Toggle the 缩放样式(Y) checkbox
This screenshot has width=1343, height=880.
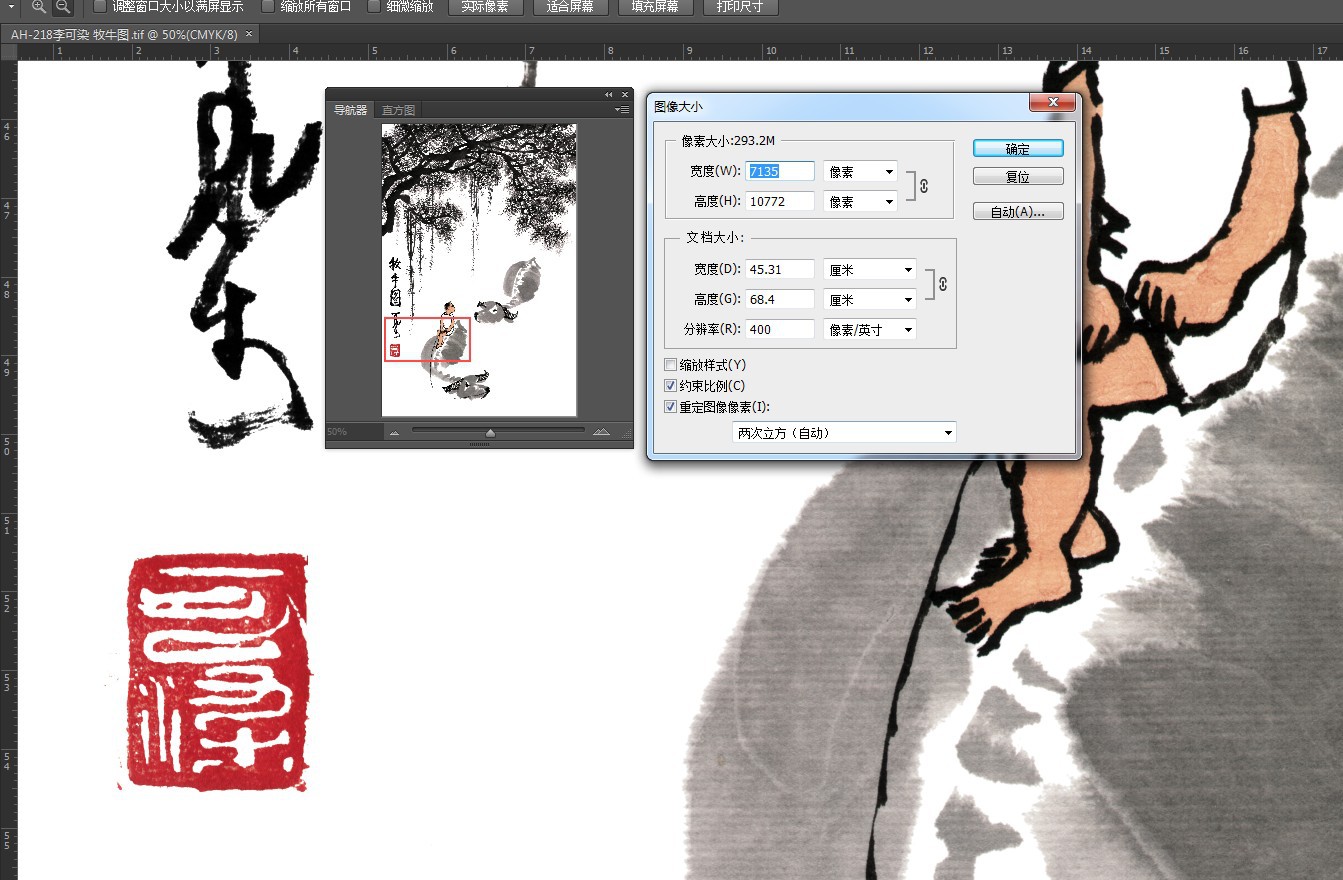[671, 365]
